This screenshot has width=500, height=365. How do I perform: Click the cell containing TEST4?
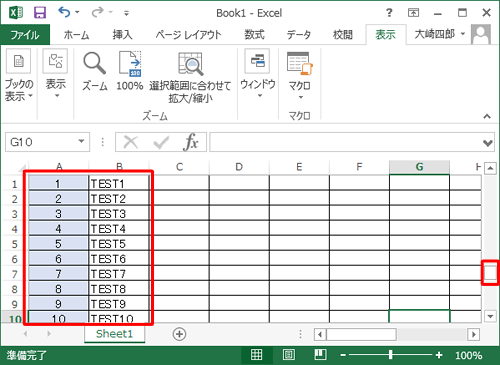119,229
